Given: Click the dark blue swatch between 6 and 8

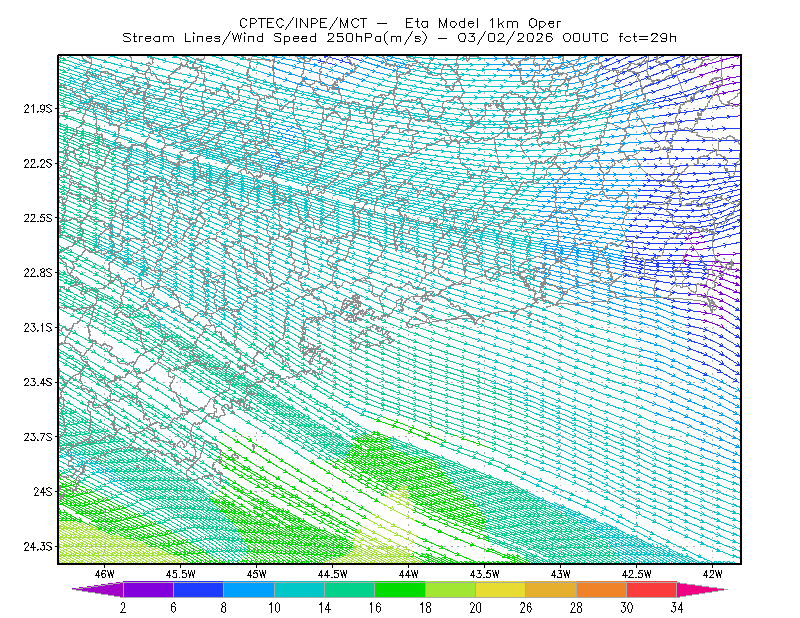Looking at the screenshot, I should [198, 589].
